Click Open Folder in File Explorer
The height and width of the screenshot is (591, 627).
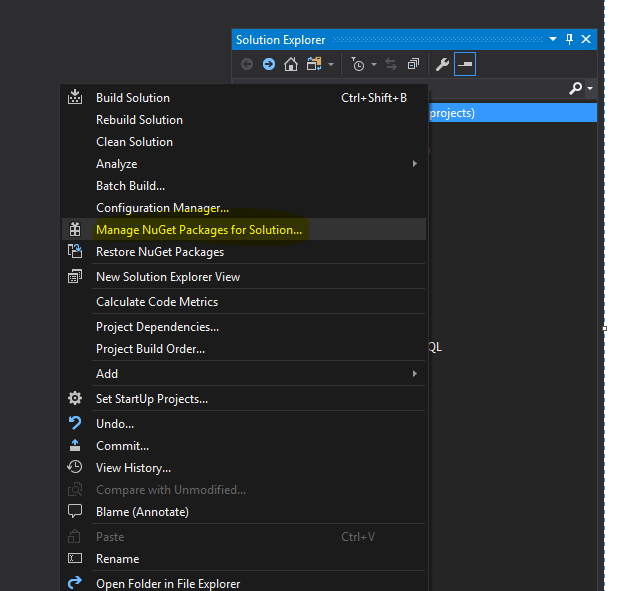click(x=167, y=583)
